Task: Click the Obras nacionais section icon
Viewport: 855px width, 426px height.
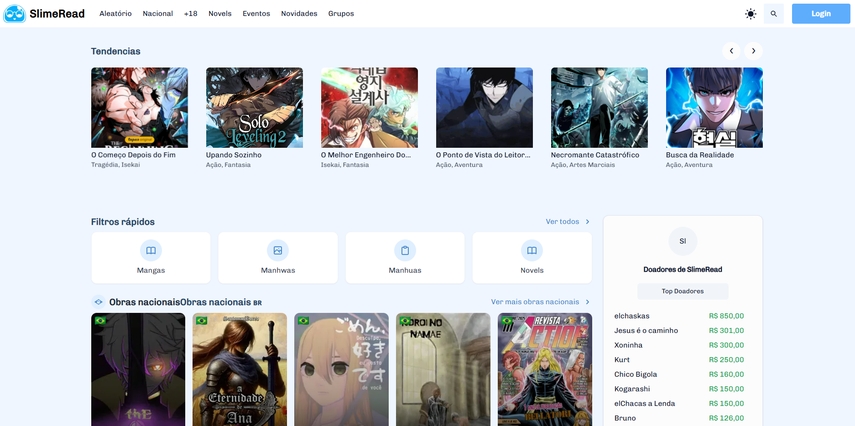Action: click(x=98, y=302)
